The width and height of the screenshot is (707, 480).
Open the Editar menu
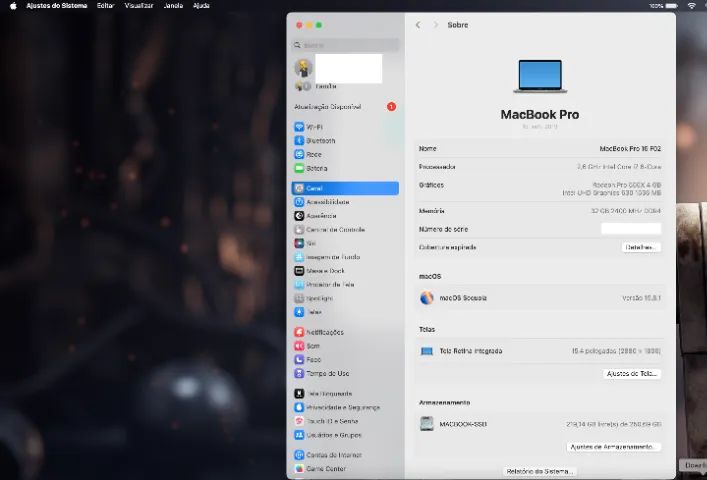tap(106, 6)
